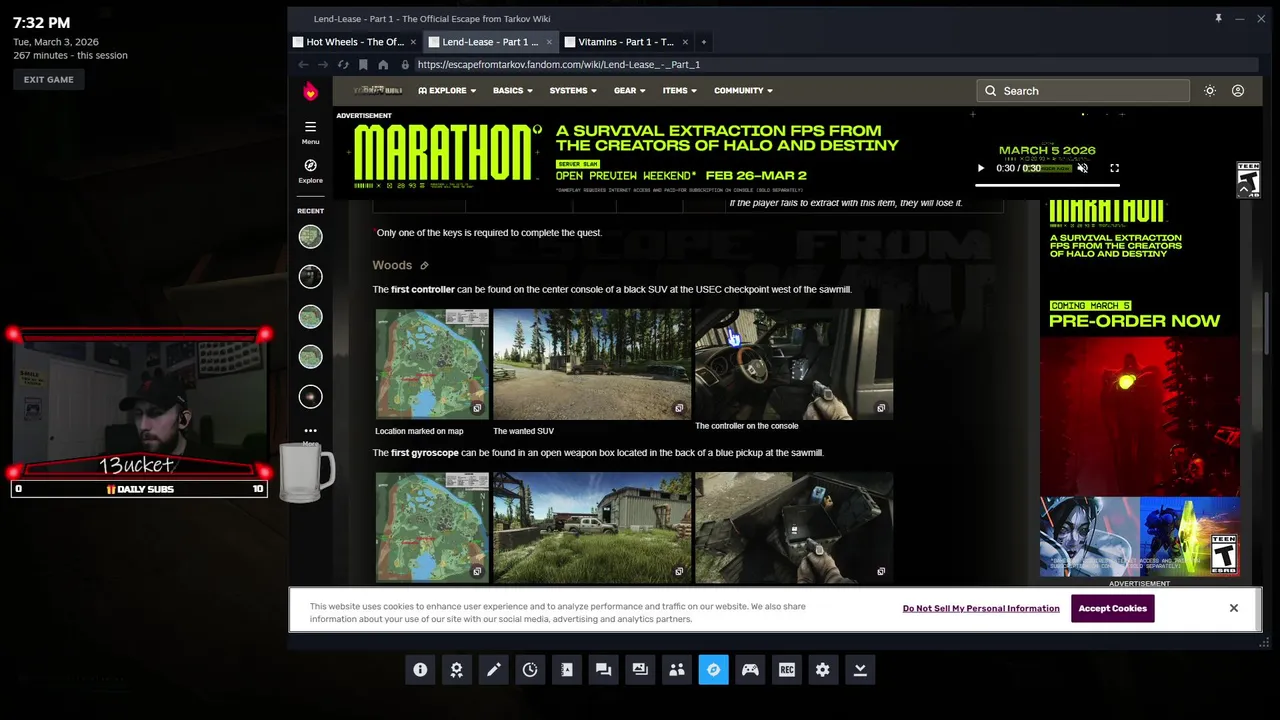1280x720 pixels.
Task: Open the controller on the console thumbnail
Action: [x=794, y=362]
